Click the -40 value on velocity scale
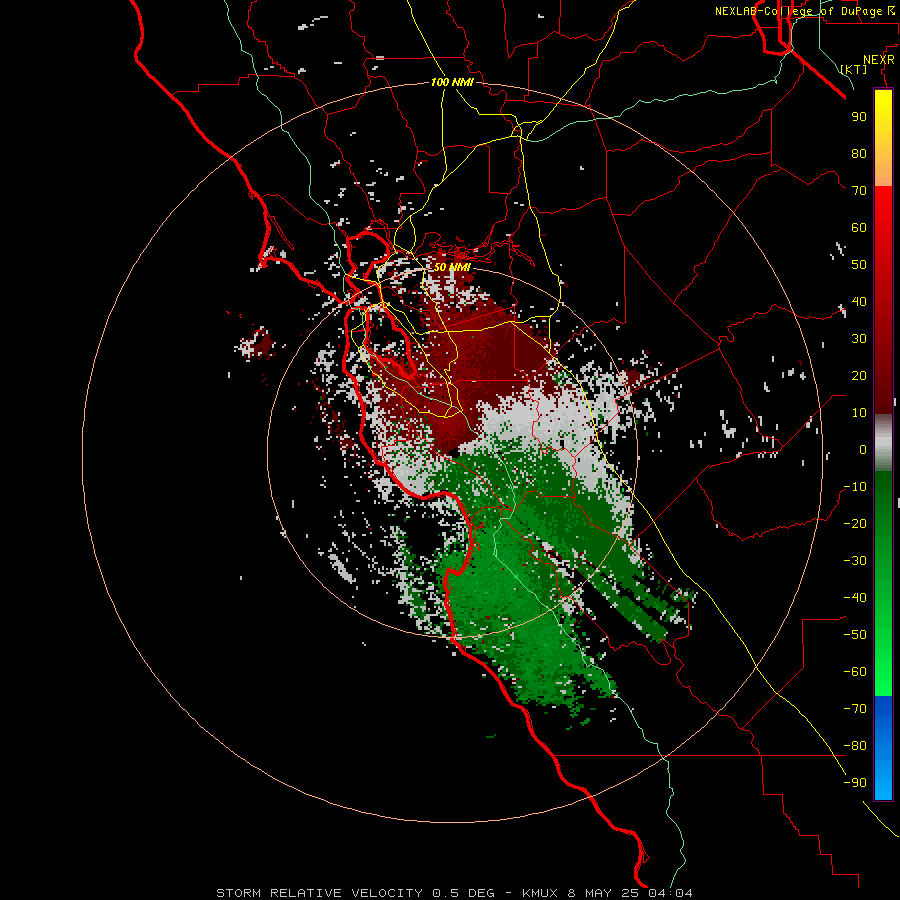900x900 pixels. pos(855,598)
